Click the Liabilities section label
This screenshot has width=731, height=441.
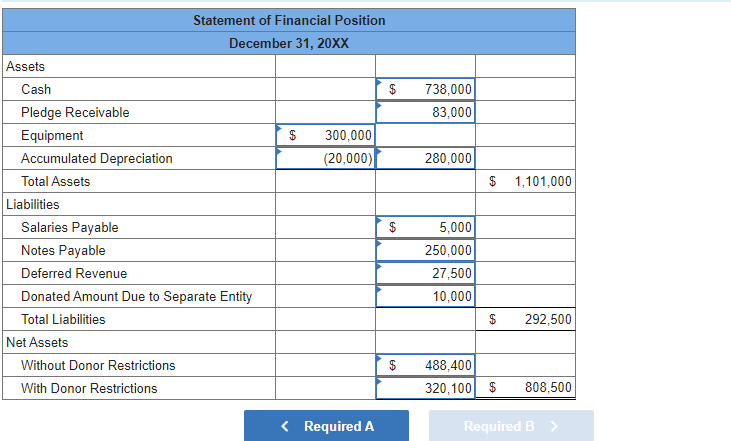click(33, 204)
